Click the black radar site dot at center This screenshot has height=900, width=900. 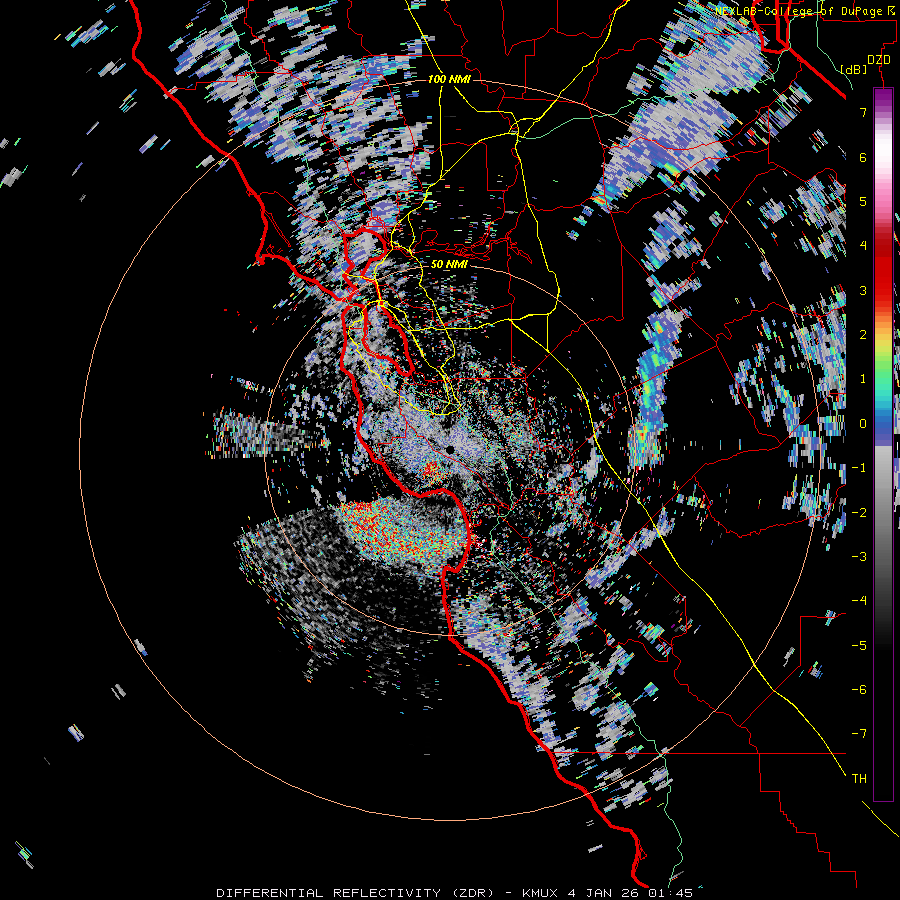tap(450, 449)
